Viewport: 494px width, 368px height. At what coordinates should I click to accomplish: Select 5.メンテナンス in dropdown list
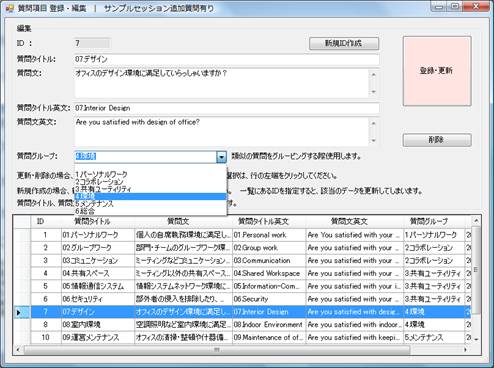click(x=150, y=204)
